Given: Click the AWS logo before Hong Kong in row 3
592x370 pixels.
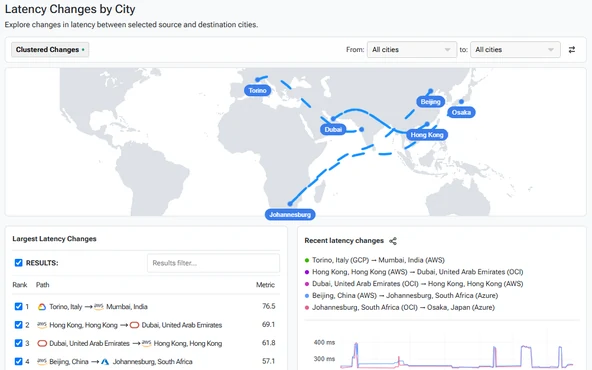Looking at the screenshot, I should pyautogui.click(x=146, y=343).
